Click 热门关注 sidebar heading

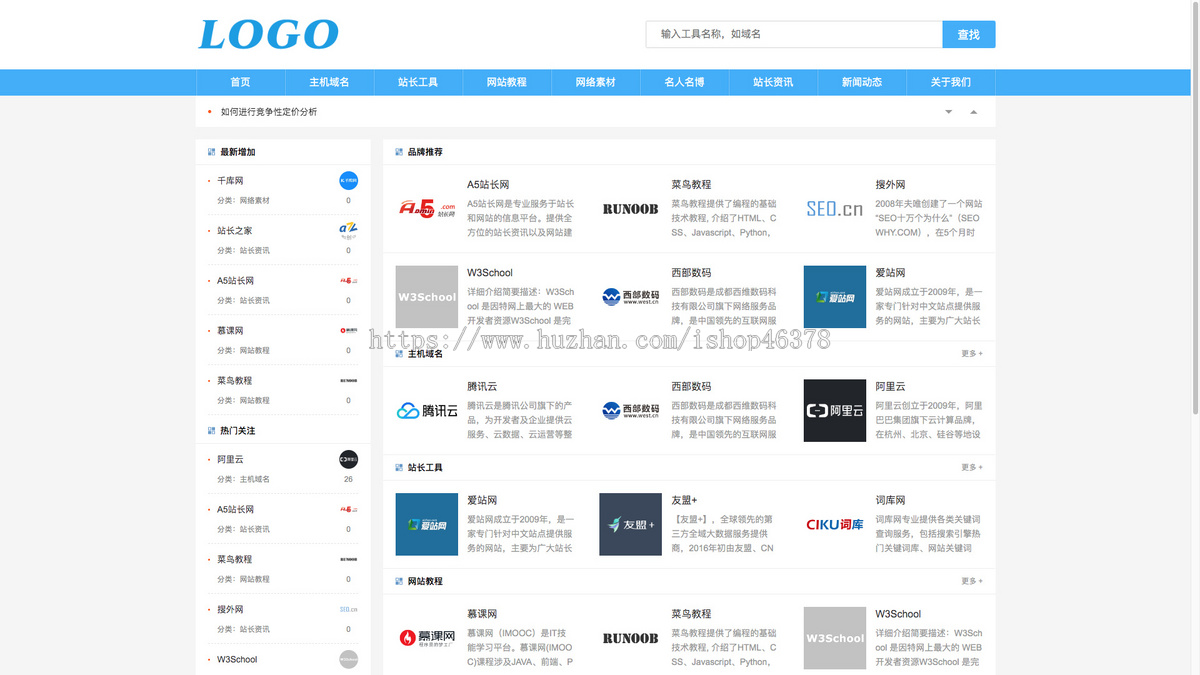237,431
